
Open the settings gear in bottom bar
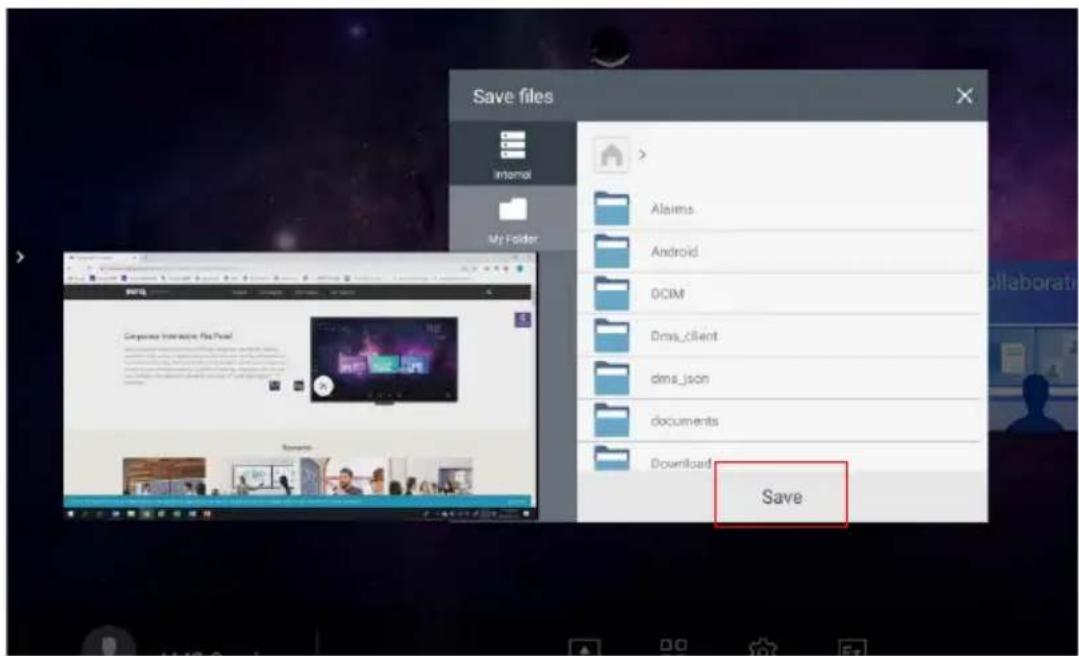(762, 648)
